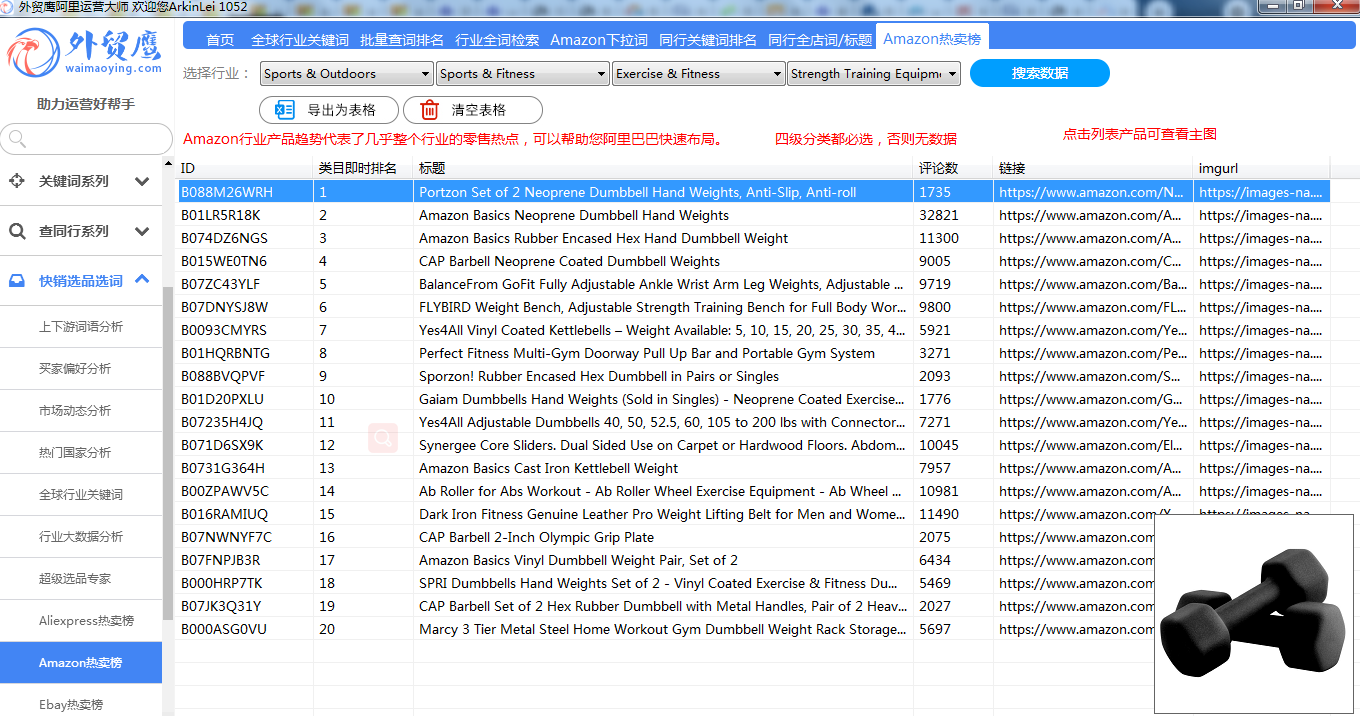Expand the 查同行系列 section chevron
Screen dimensions: 1360x716
142,231
